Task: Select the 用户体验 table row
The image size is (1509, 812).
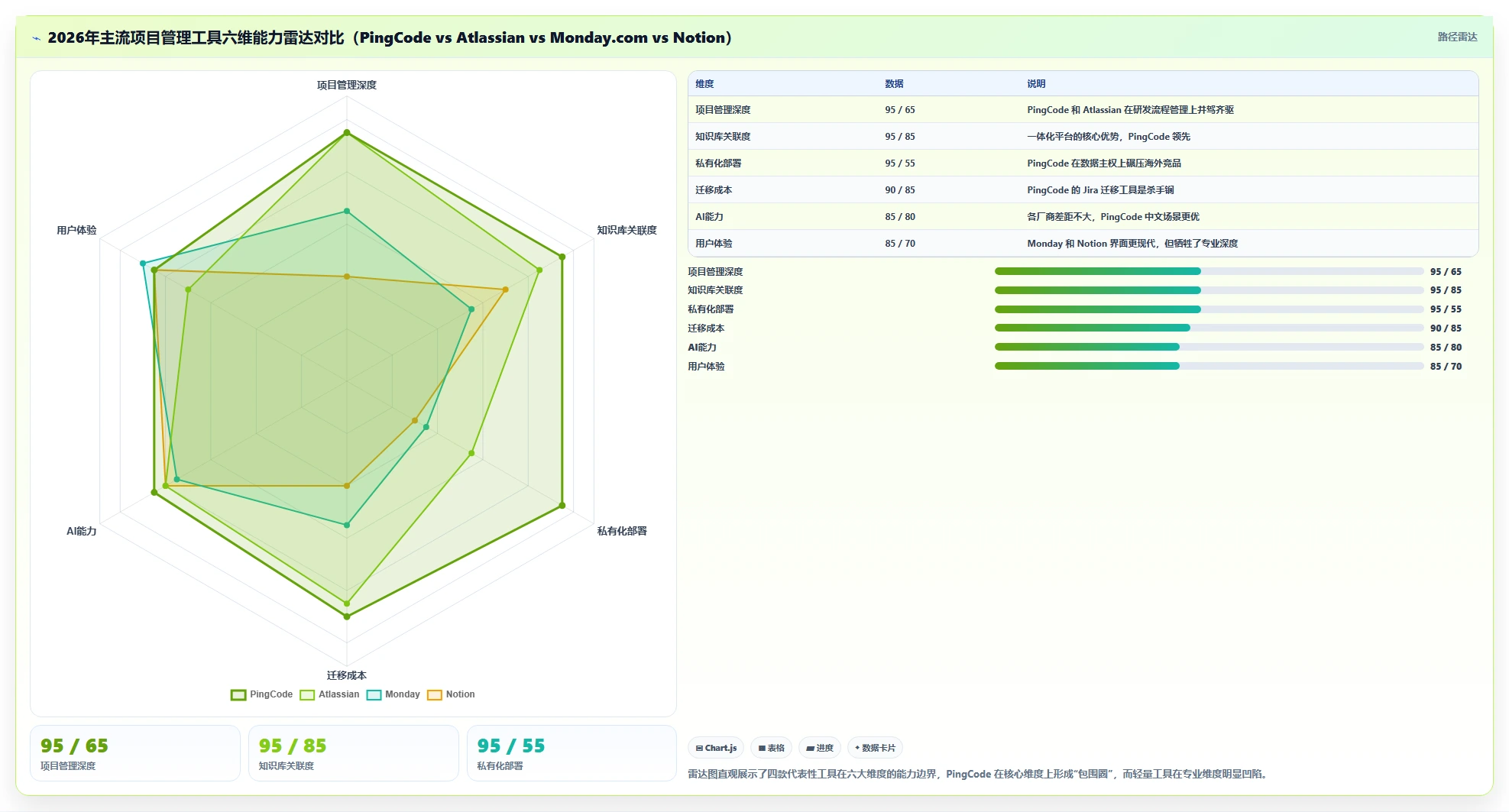Action: pyautogui.click(x=1083, y=244)
